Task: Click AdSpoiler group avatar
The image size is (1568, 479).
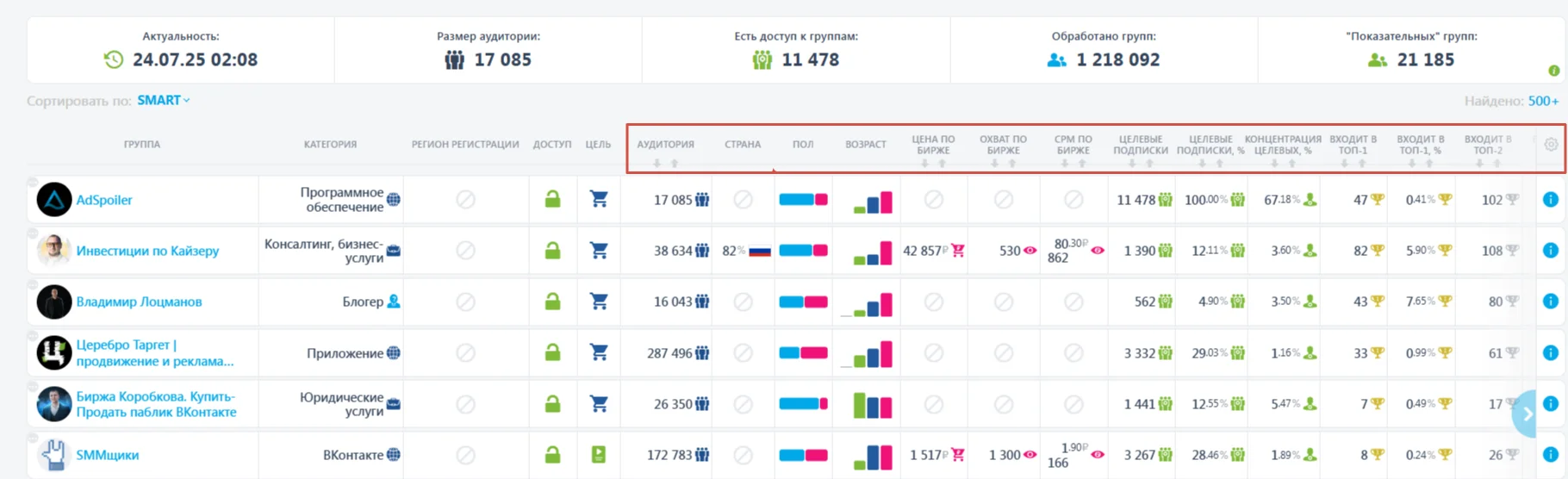Action: (54, 200)
